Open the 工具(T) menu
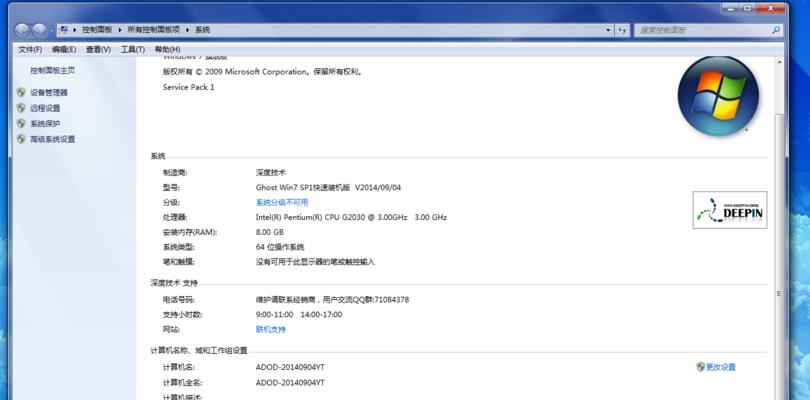The width and height of the screenshot is (810, 400). (x=133, y=49)
